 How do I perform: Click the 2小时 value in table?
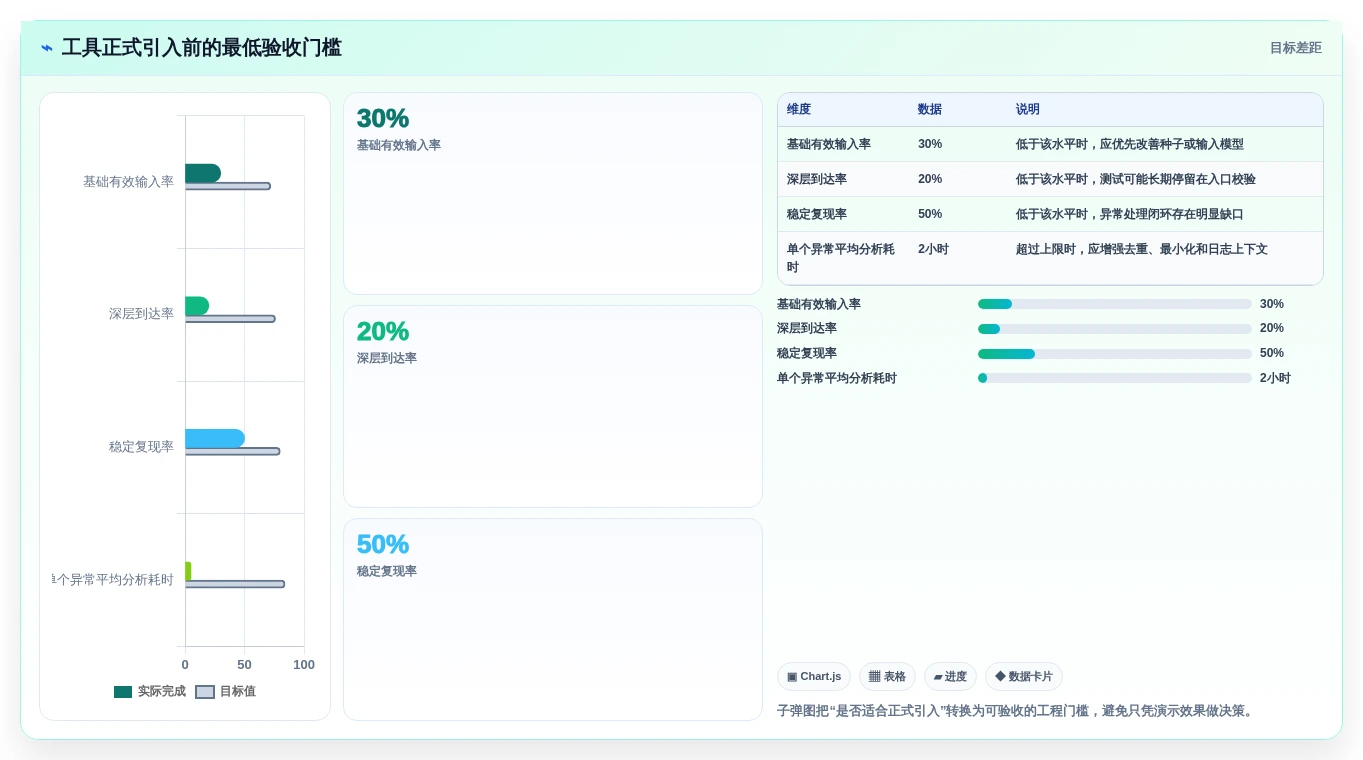click(933, 249)
